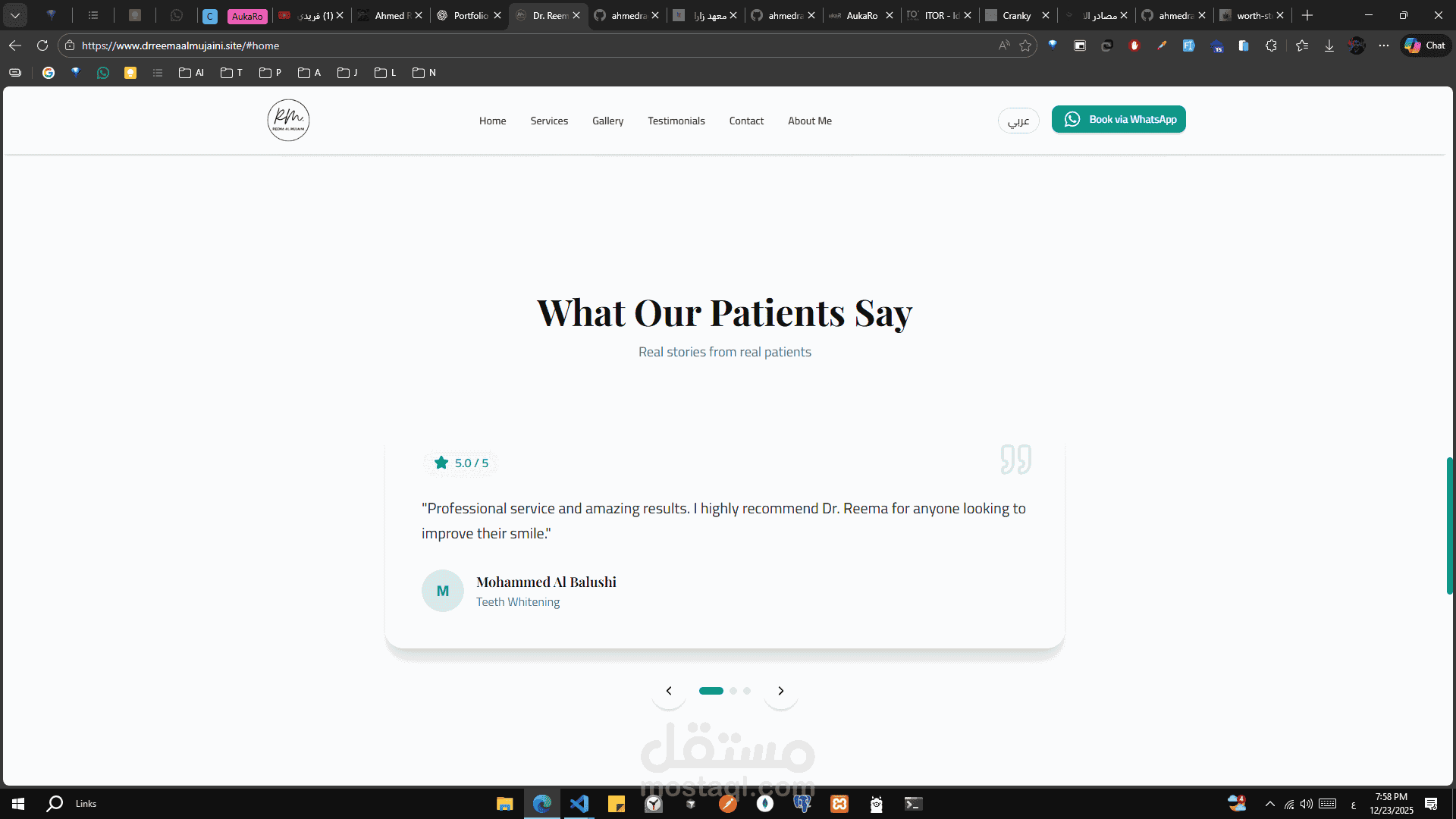This screenshot has height=819, width=1456.
Task: Click the Book via WhatsApp button
Action: click(1119, 120)
